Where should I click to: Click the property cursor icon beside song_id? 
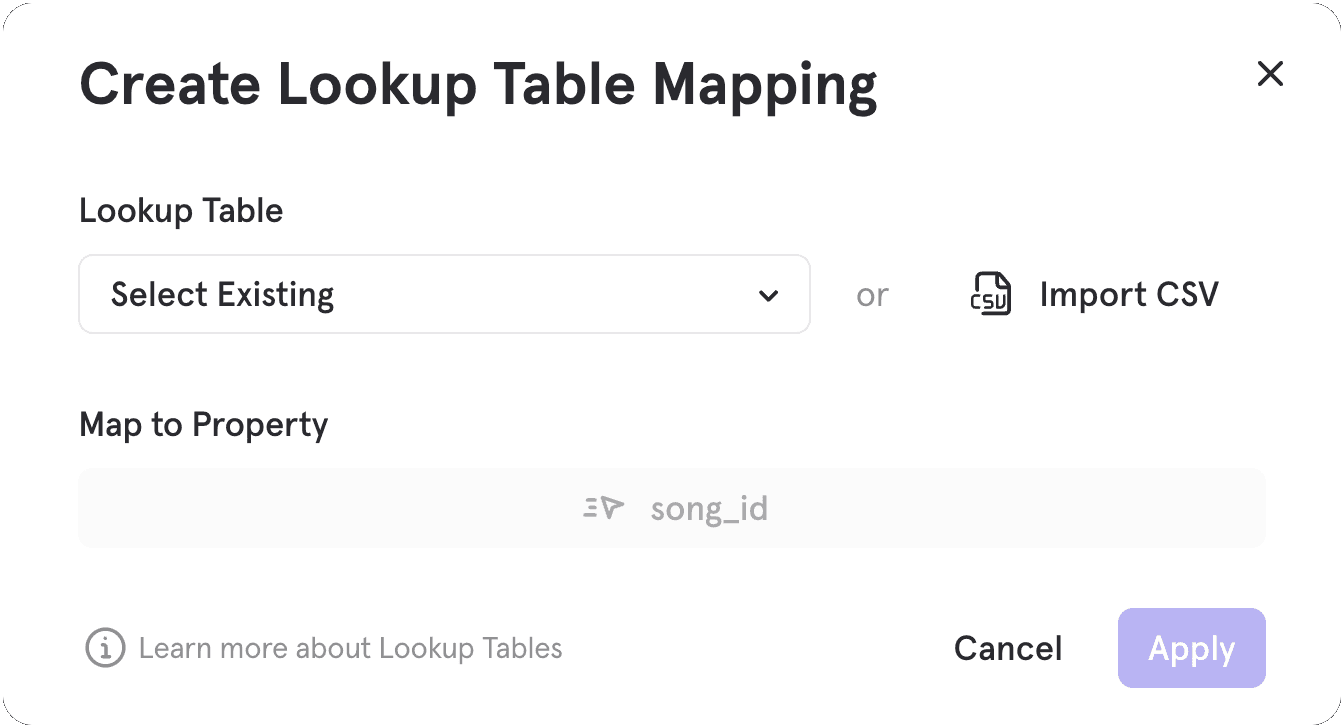click(604, 509)
